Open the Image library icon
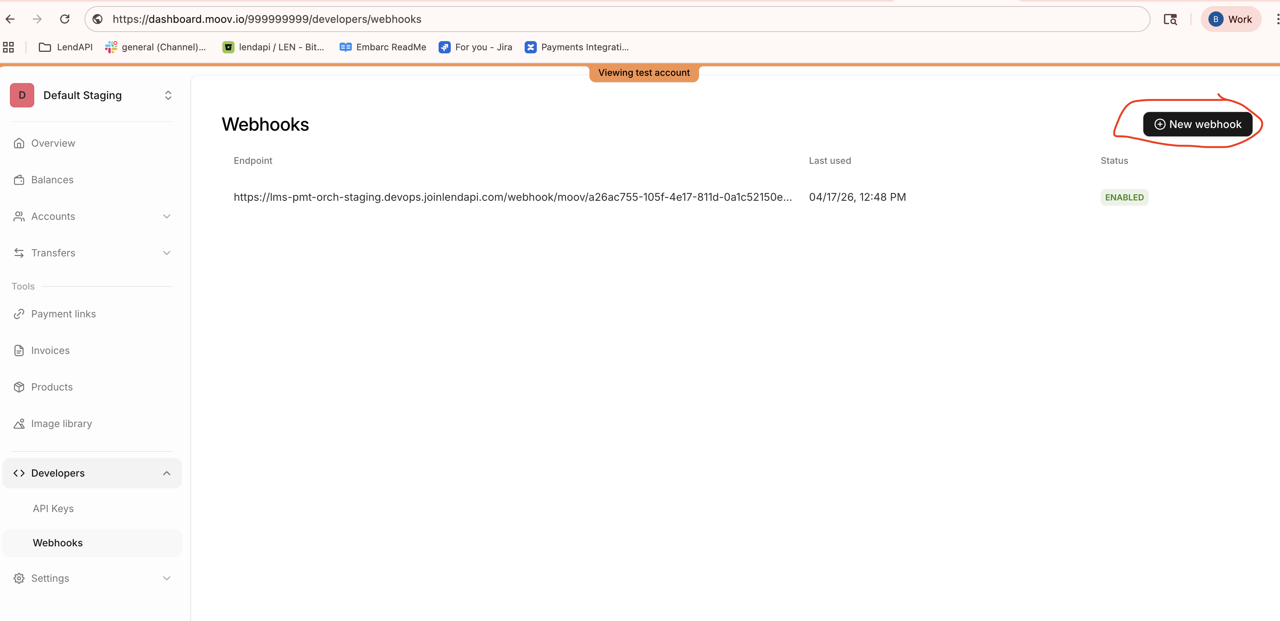The width and height of the screenshot is (1280, 621). (x=19, y=424)
